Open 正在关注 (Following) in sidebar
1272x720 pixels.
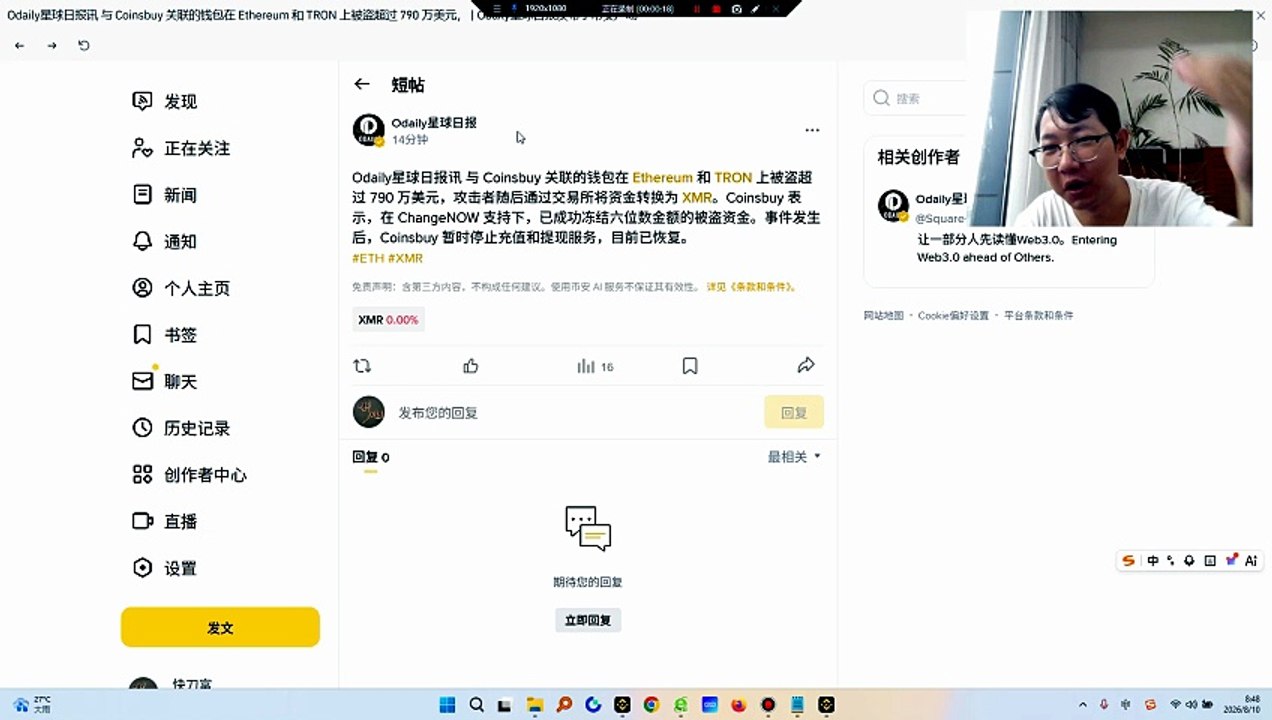click(182, 148)
